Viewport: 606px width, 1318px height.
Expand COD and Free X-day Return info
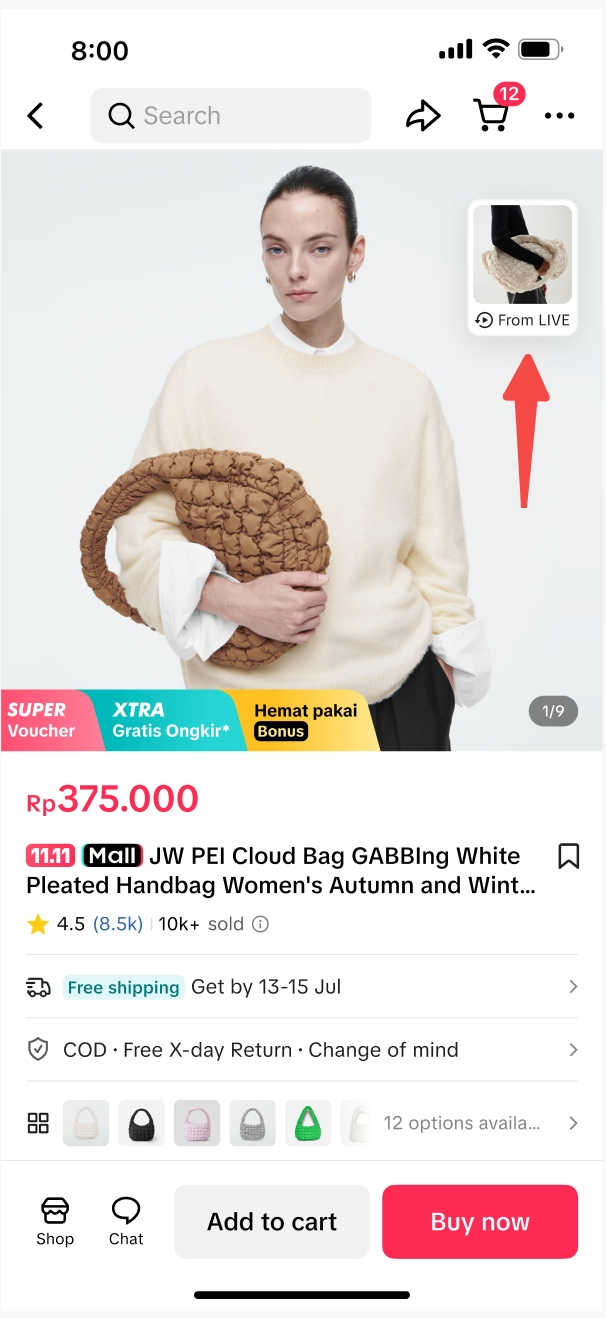[x=302, y=1050]
